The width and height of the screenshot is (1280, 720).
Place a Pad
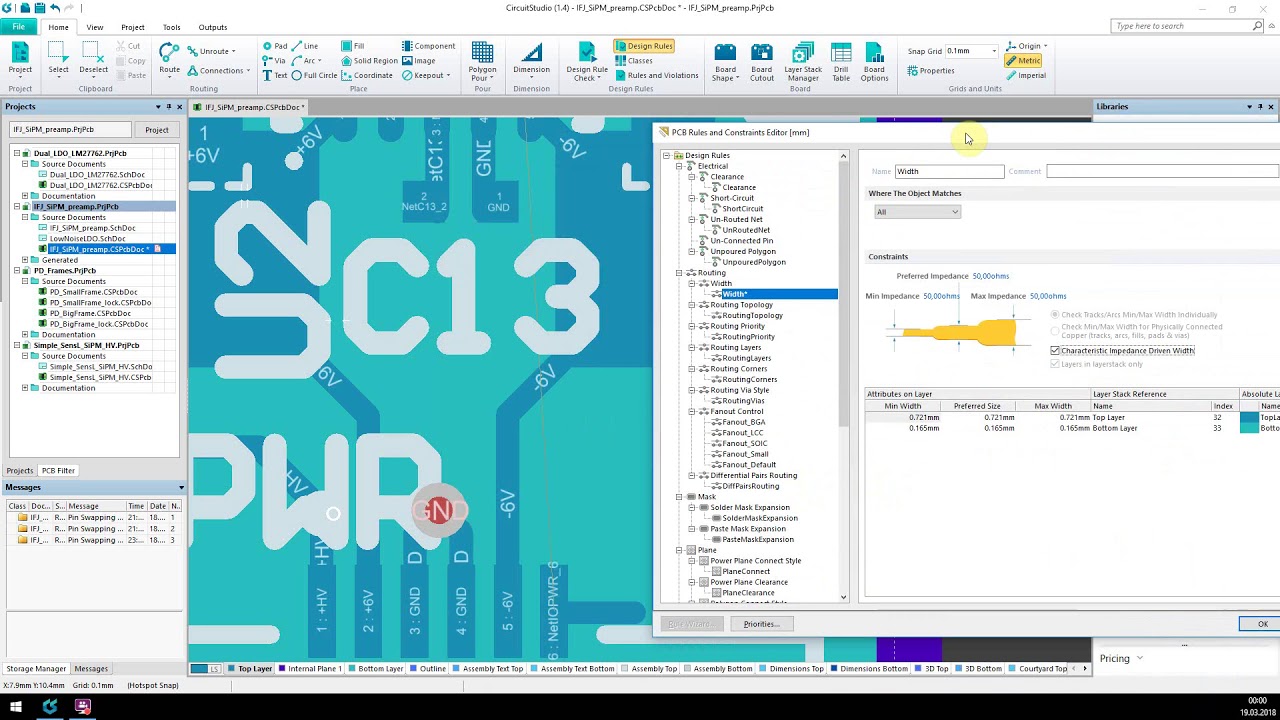coord(275,46)
